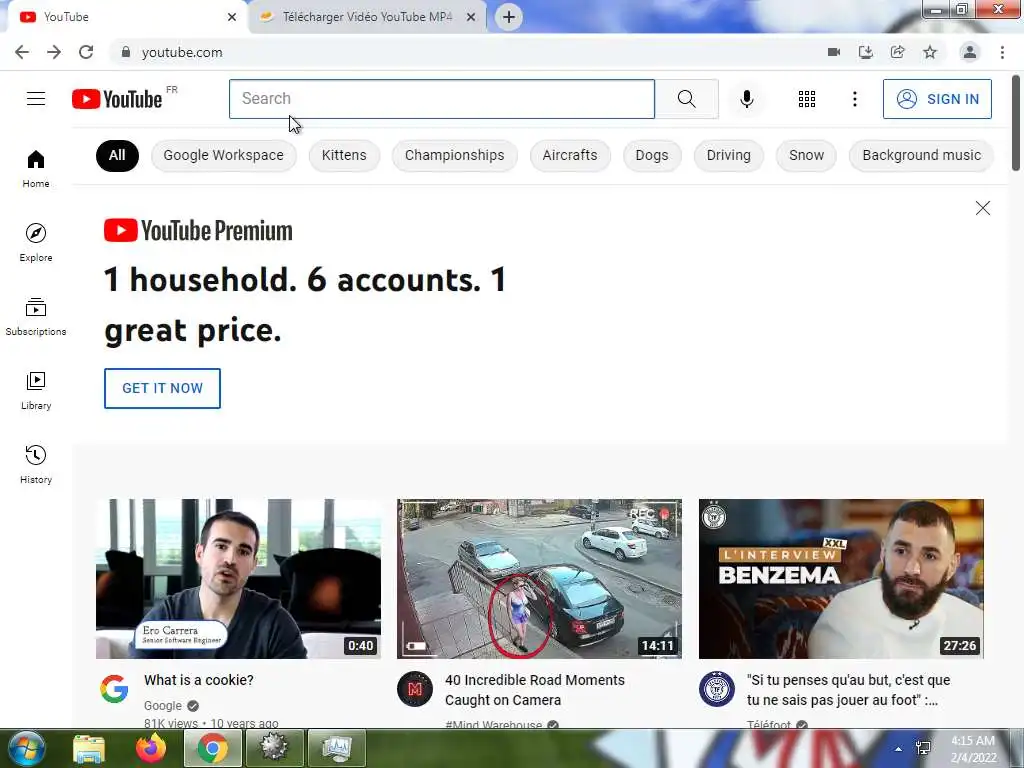This screenshot has height=768, width=1024.
Task: Filter by Driving chip
Action: click(729, 155)
